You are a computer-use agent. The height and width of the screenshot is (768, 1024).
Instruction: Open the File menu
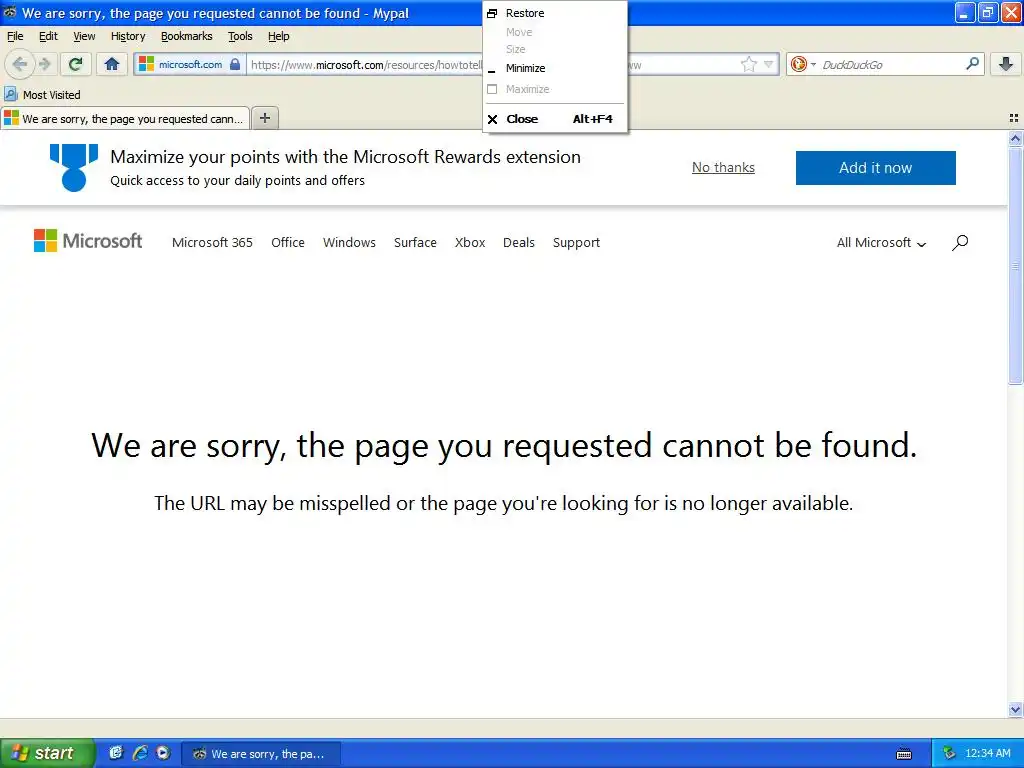point(15,37)
